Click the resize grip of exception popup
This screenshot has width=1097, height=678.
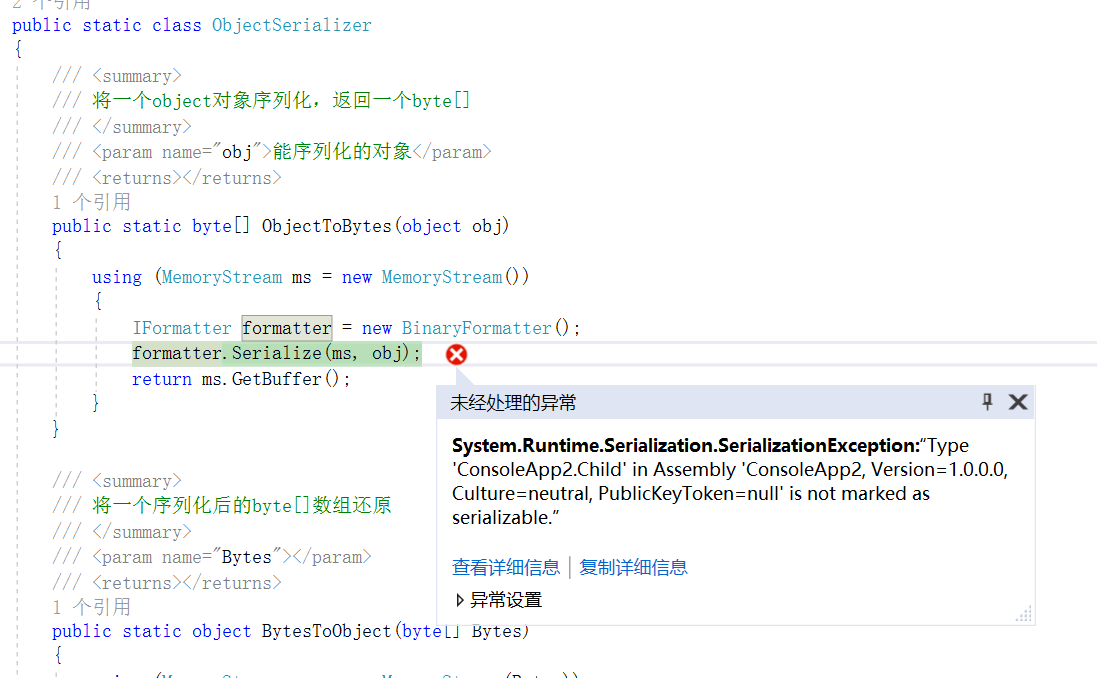(1024, 614)
